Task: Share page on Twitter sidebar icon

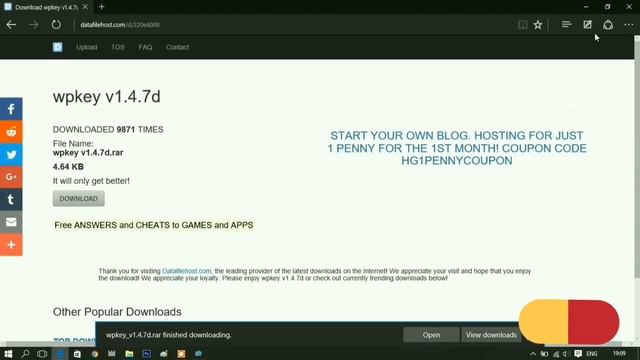Action: [x=11, y=154]
